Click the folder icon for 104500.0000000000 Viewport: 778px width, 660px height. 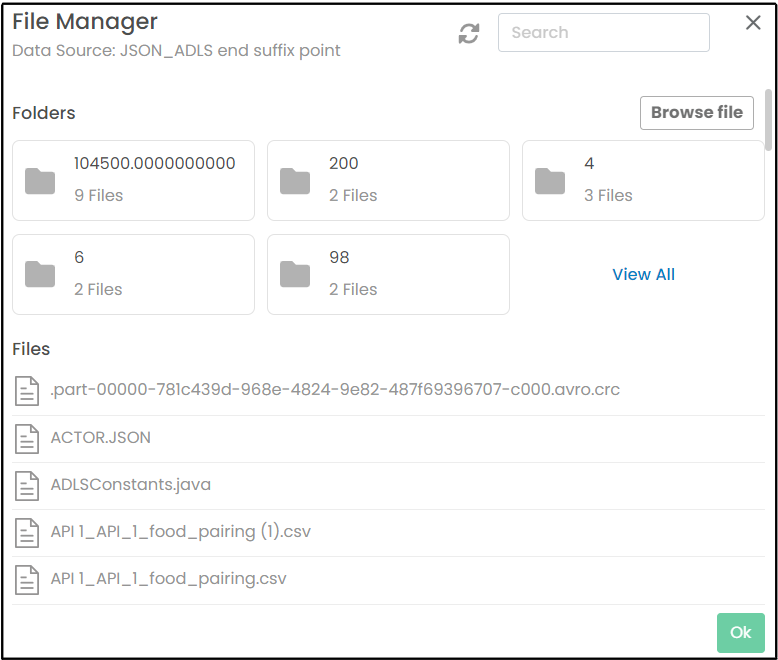(40, 180)
